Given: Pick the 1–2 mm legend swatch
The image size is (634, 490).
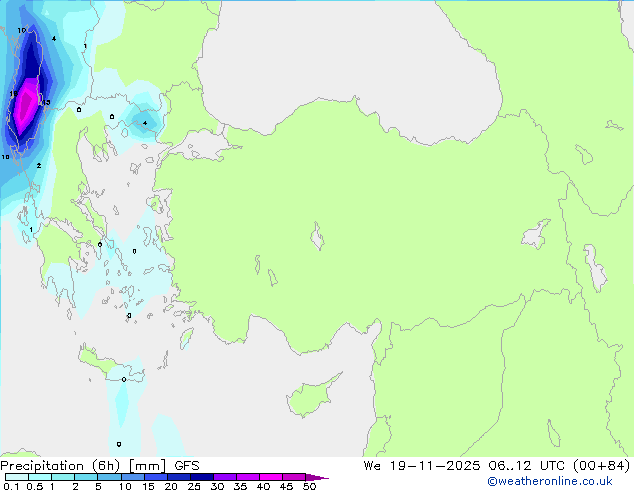Looking at the screenshot, I should click(63, 477).
